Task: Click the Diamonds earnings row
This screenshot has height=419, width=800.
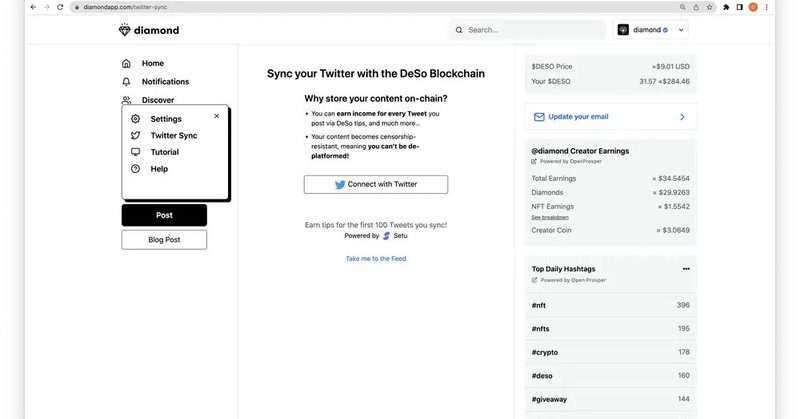Action: [x=611, y=193]
